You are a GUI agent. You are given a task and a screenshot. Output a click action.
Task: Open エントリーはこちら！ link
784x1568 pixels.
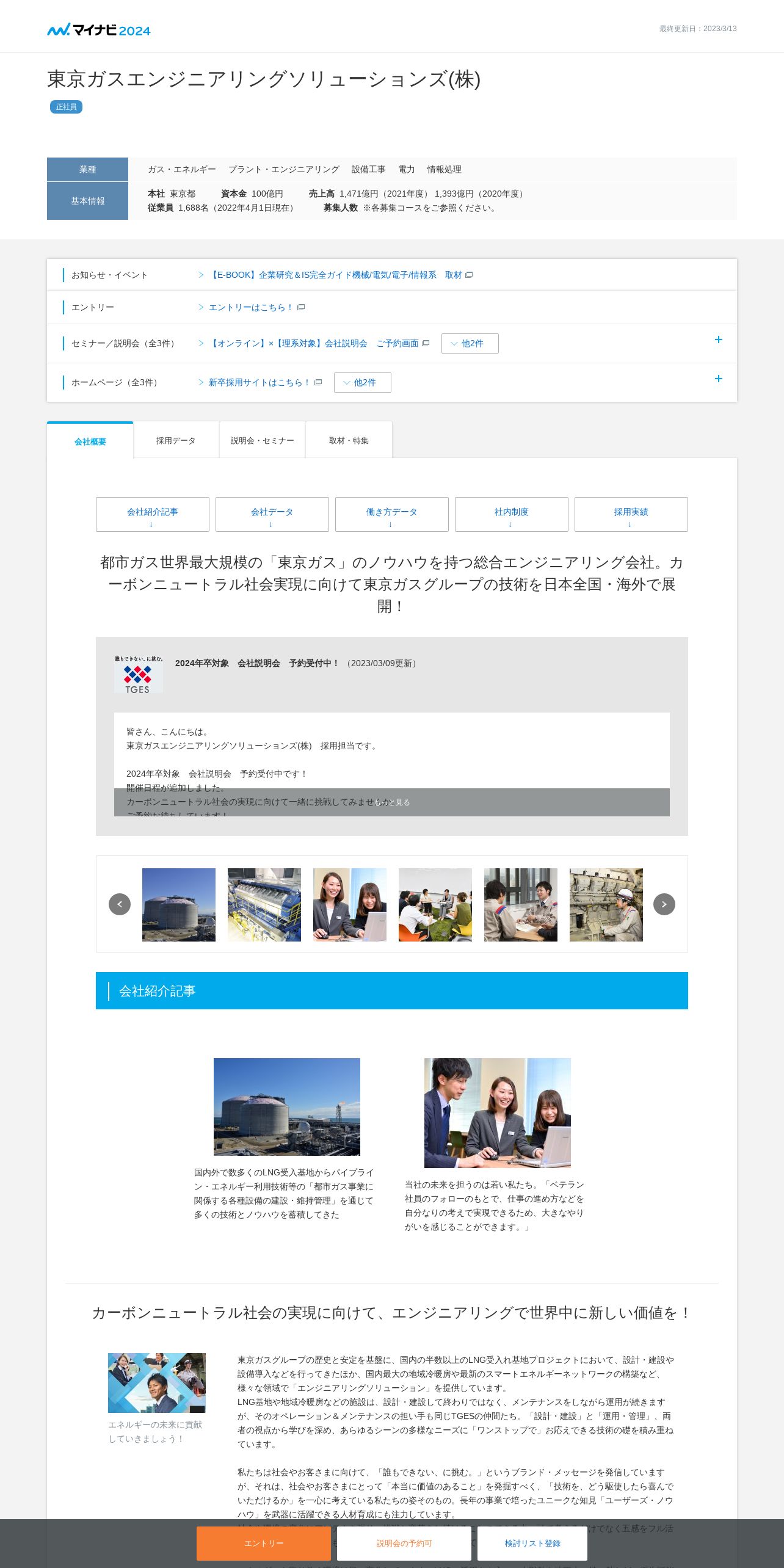coord(252,307)
